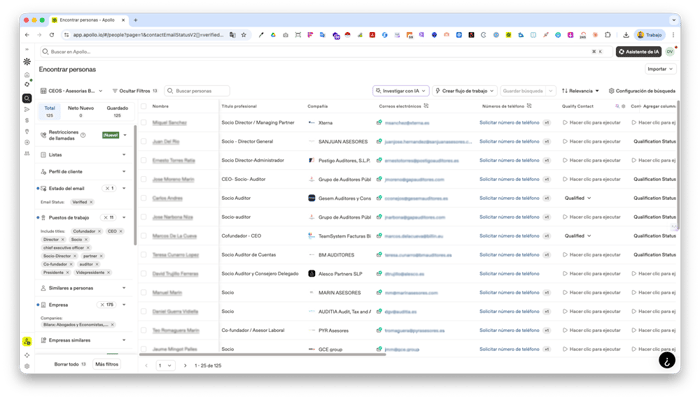The image size is (700, 399).
Task: Click the Asistente de IA button
Action: click(639, 52)
